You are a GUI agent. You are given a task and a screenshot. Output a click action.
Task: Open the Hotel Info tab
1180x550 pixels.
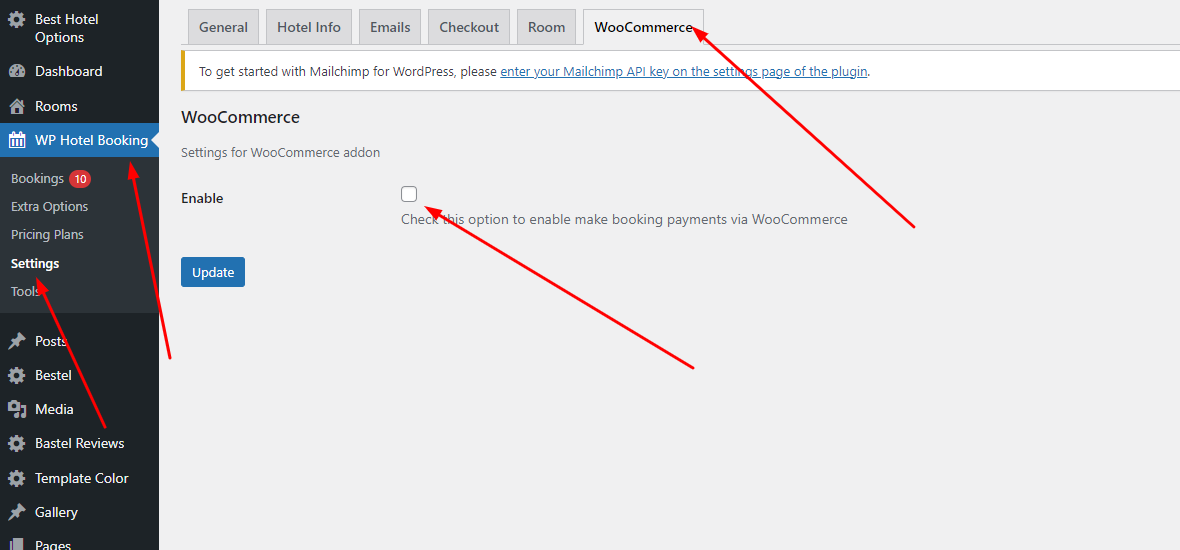tap(309, 27)
